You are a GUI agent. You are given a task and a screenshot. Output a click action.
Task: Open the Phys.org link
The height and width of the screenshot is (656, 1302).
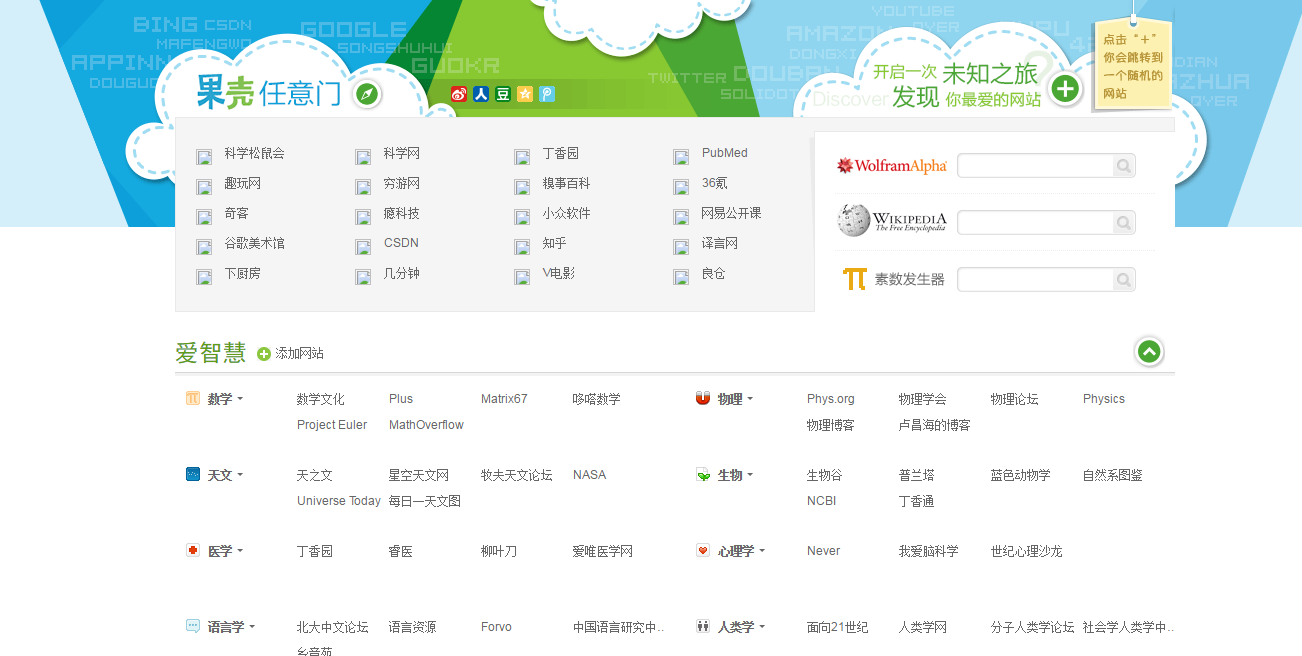point(831,399)
